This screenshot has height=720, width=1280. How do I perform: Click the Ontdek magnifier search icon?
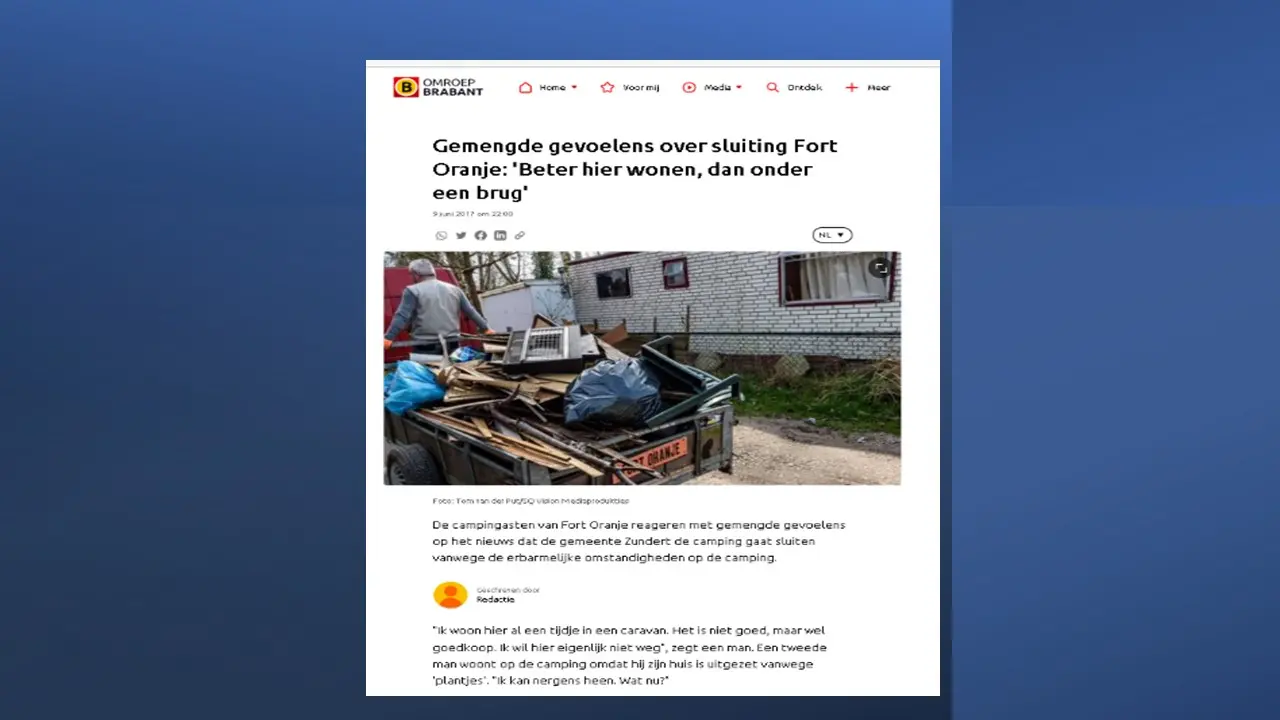772,87
